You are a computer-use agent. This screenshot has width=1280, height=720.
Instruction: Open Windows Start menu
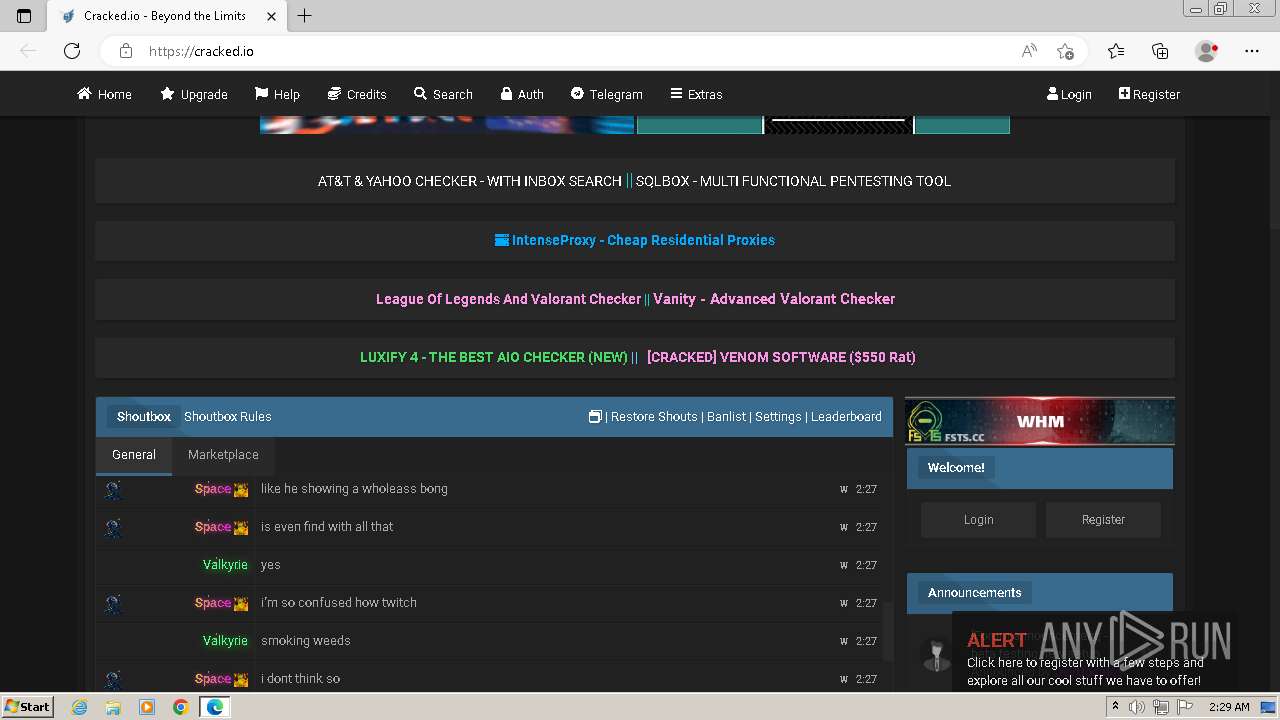tap(28, 707)
